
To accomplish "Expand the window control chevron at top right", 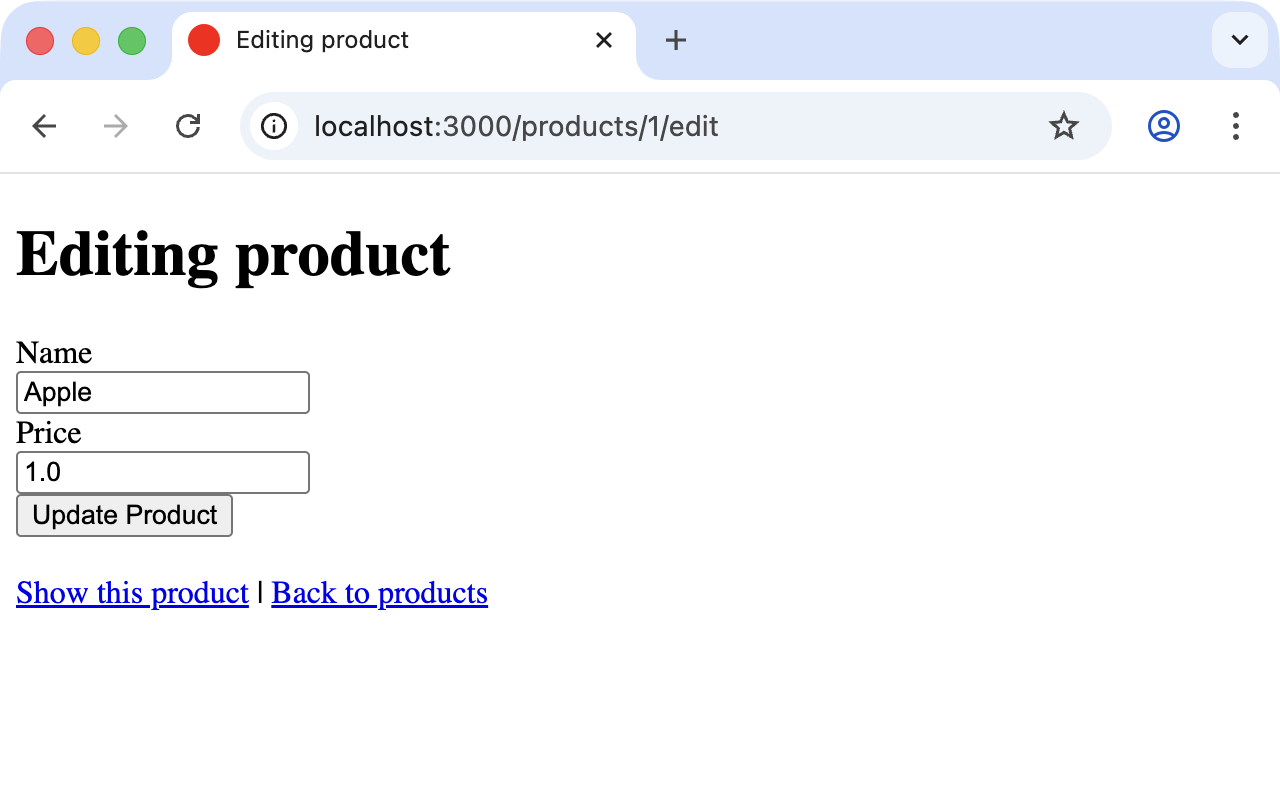I will pos(1239,40).
